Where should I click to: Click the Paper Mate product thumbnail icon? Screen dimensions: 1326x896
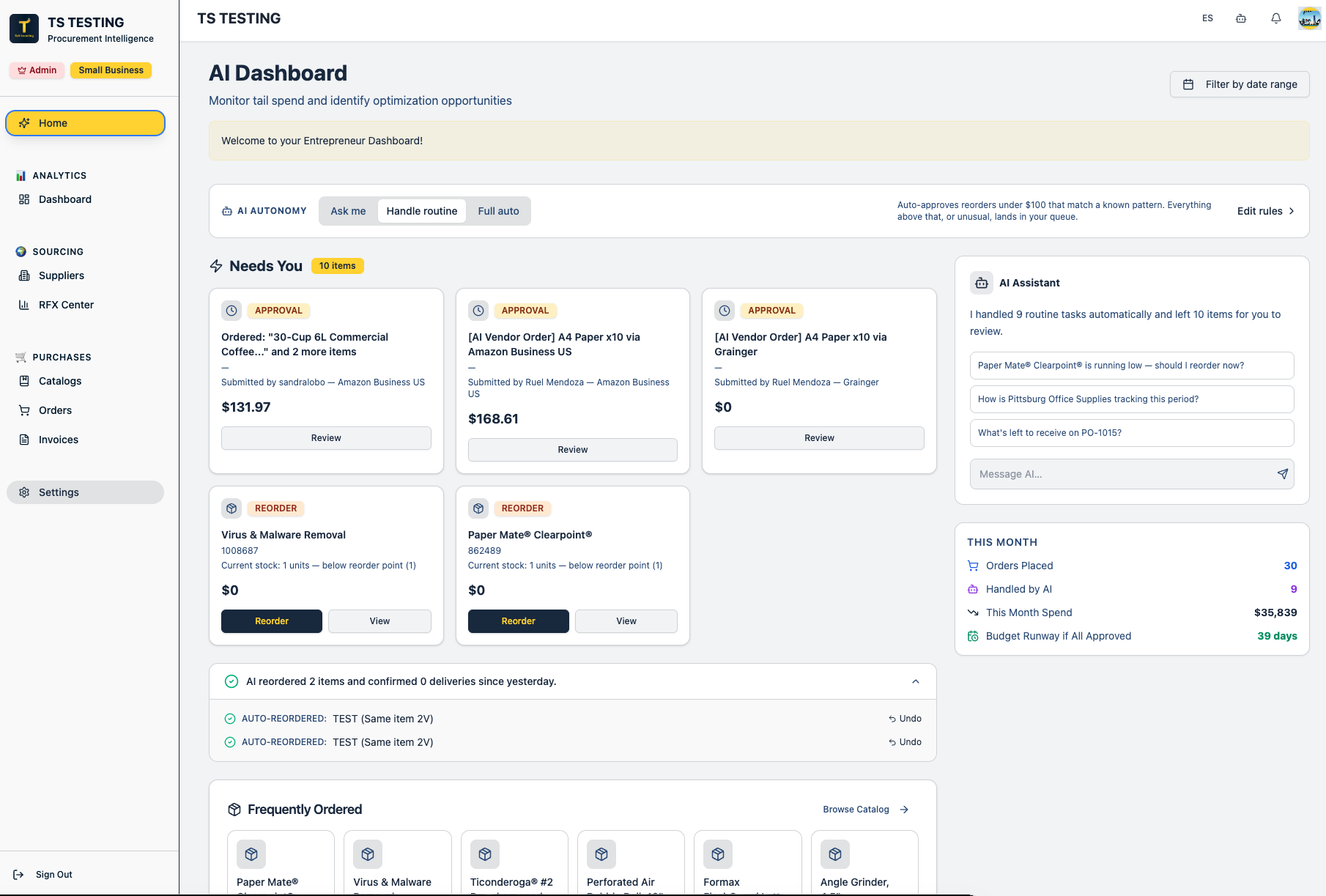[251, 854]
